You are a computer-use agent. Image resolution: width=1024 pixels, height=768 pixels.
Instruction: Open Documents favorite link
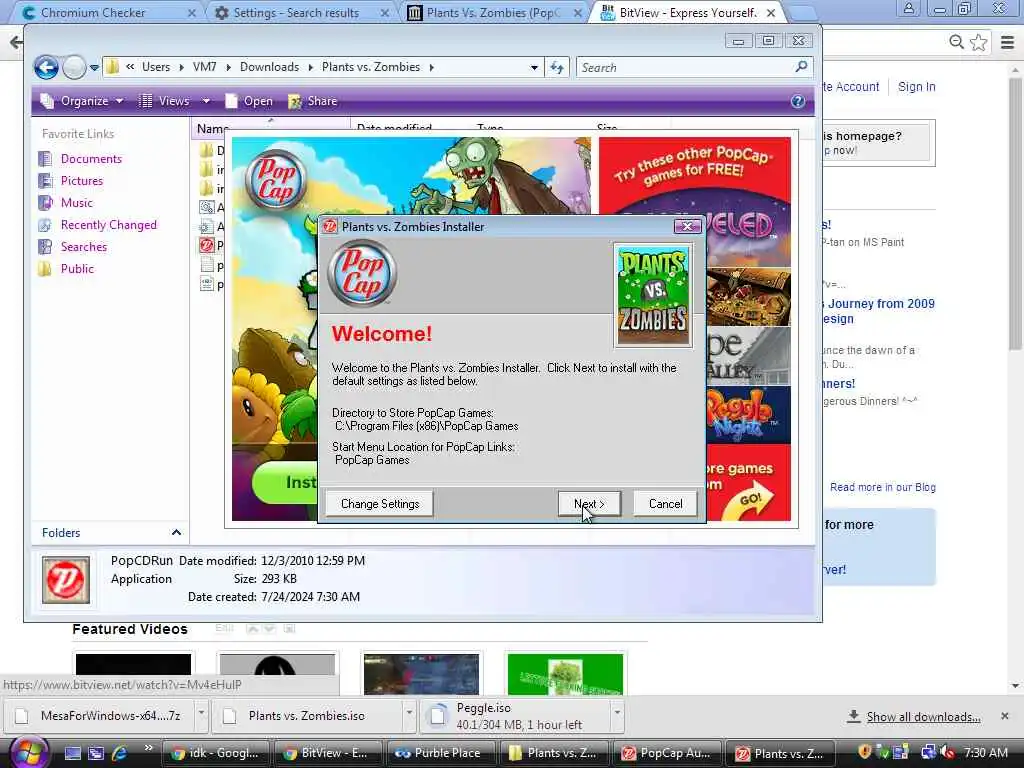(91, 159)
